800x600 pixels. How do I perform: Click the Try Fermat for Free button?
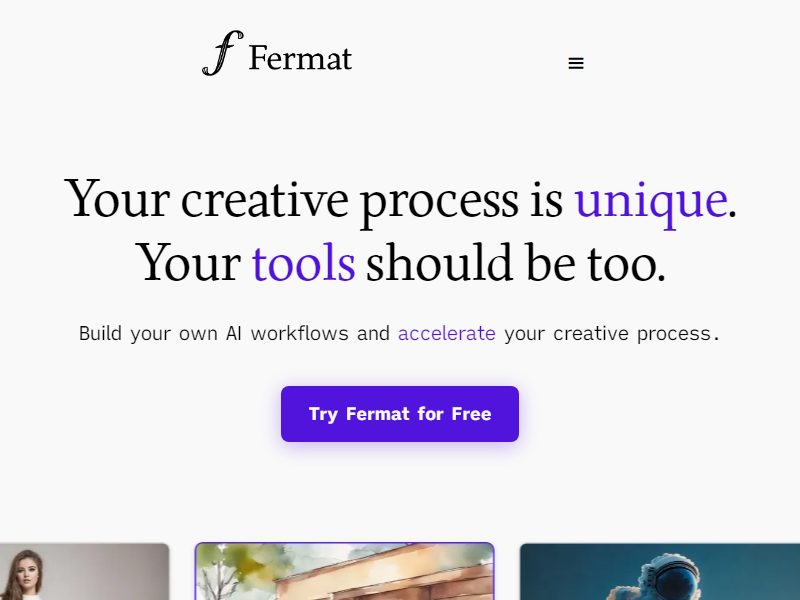[x=400, y=414]
